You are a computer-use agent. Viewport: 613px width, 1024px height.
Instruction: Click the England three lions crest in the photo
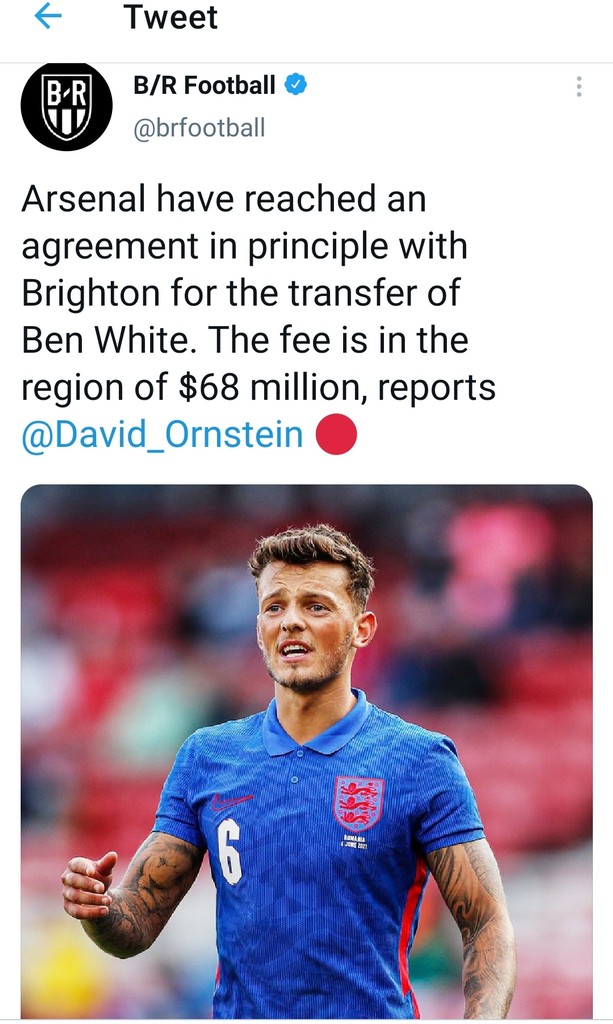(358, 802)
